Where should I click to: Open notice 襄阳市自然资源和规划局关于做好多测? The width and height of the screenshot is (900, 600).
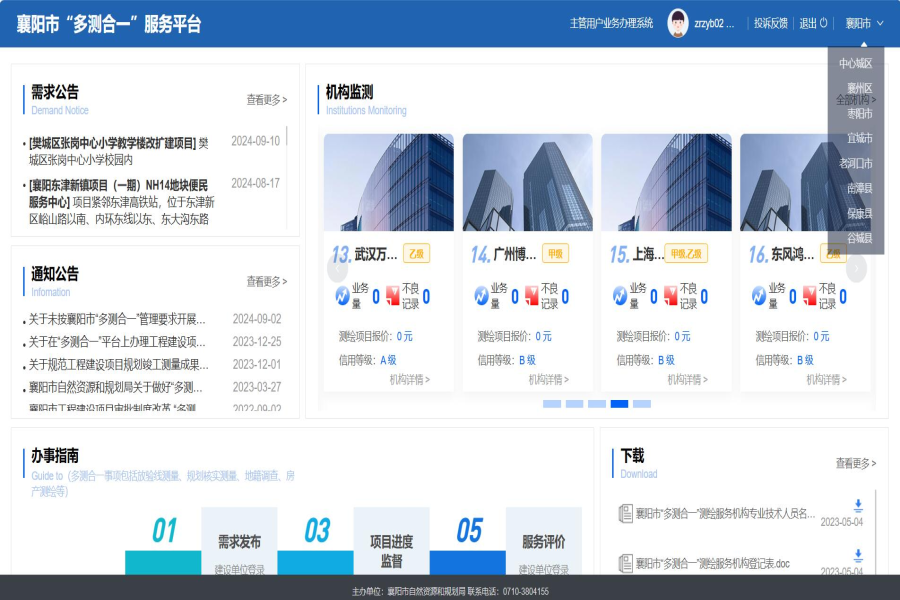(115, 388)
